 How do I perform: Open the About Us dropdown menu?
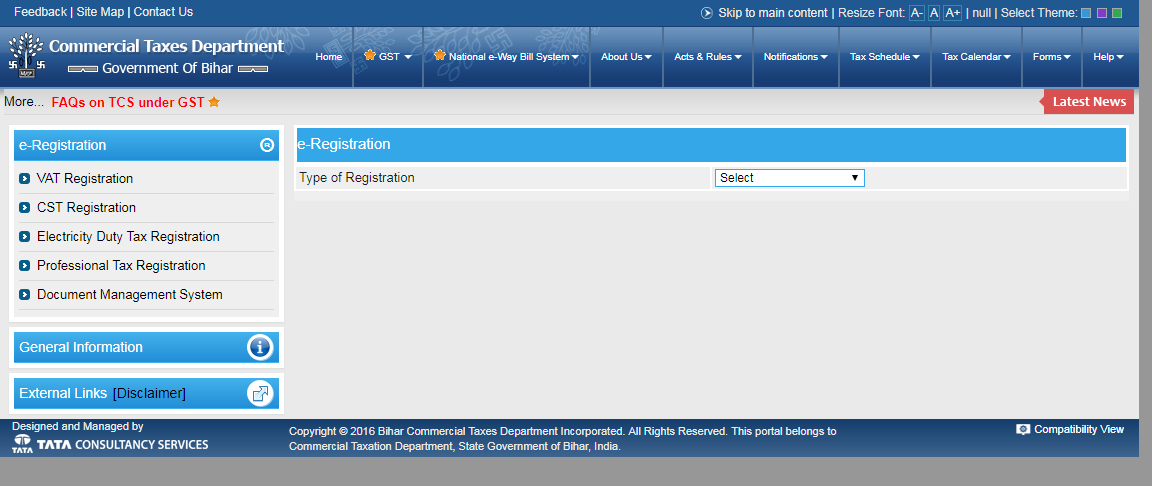click(626, 57)
